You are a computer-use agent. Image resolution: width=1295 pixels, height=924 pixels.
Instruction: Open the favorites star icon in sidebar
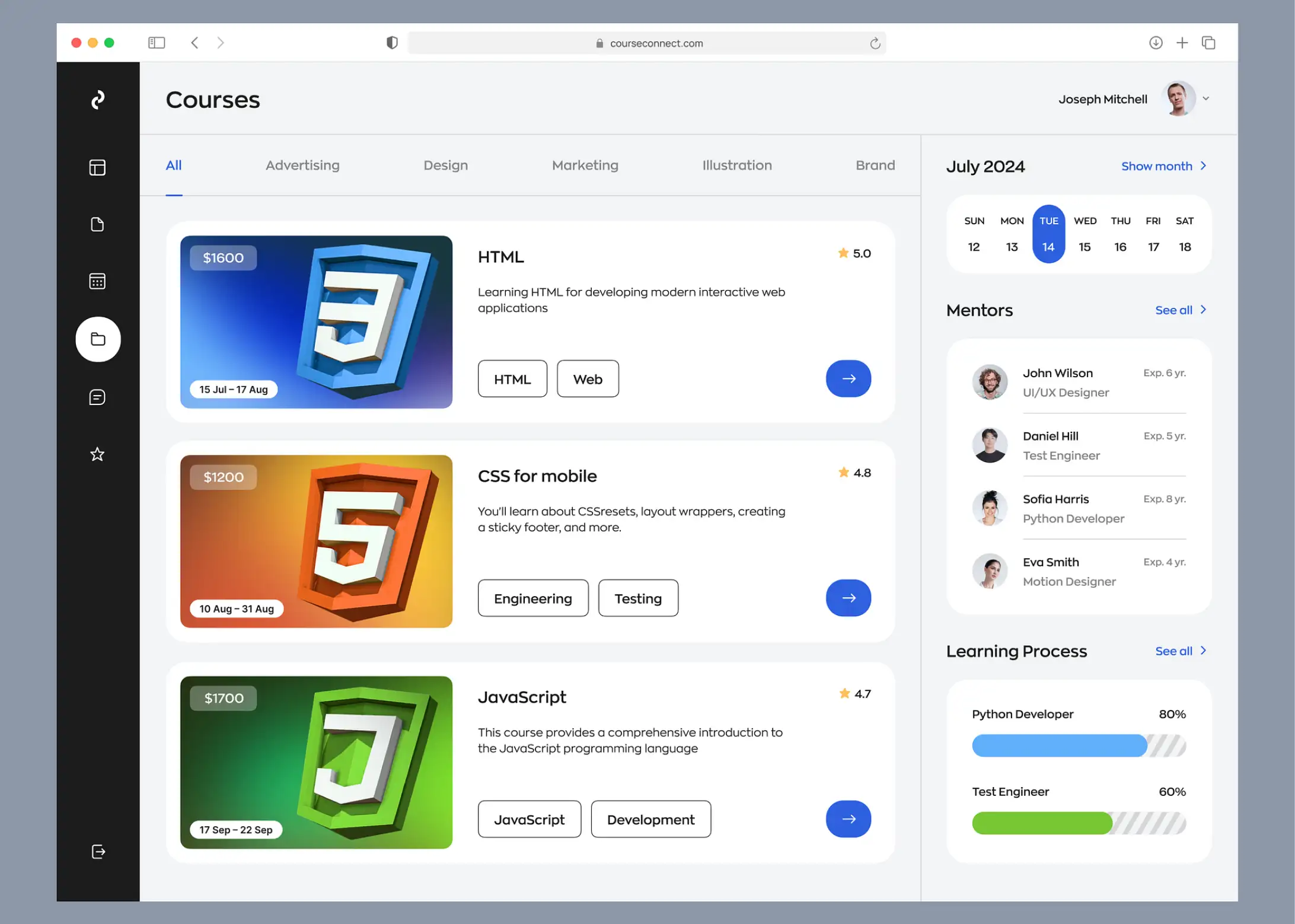click(x=97, y=454)
